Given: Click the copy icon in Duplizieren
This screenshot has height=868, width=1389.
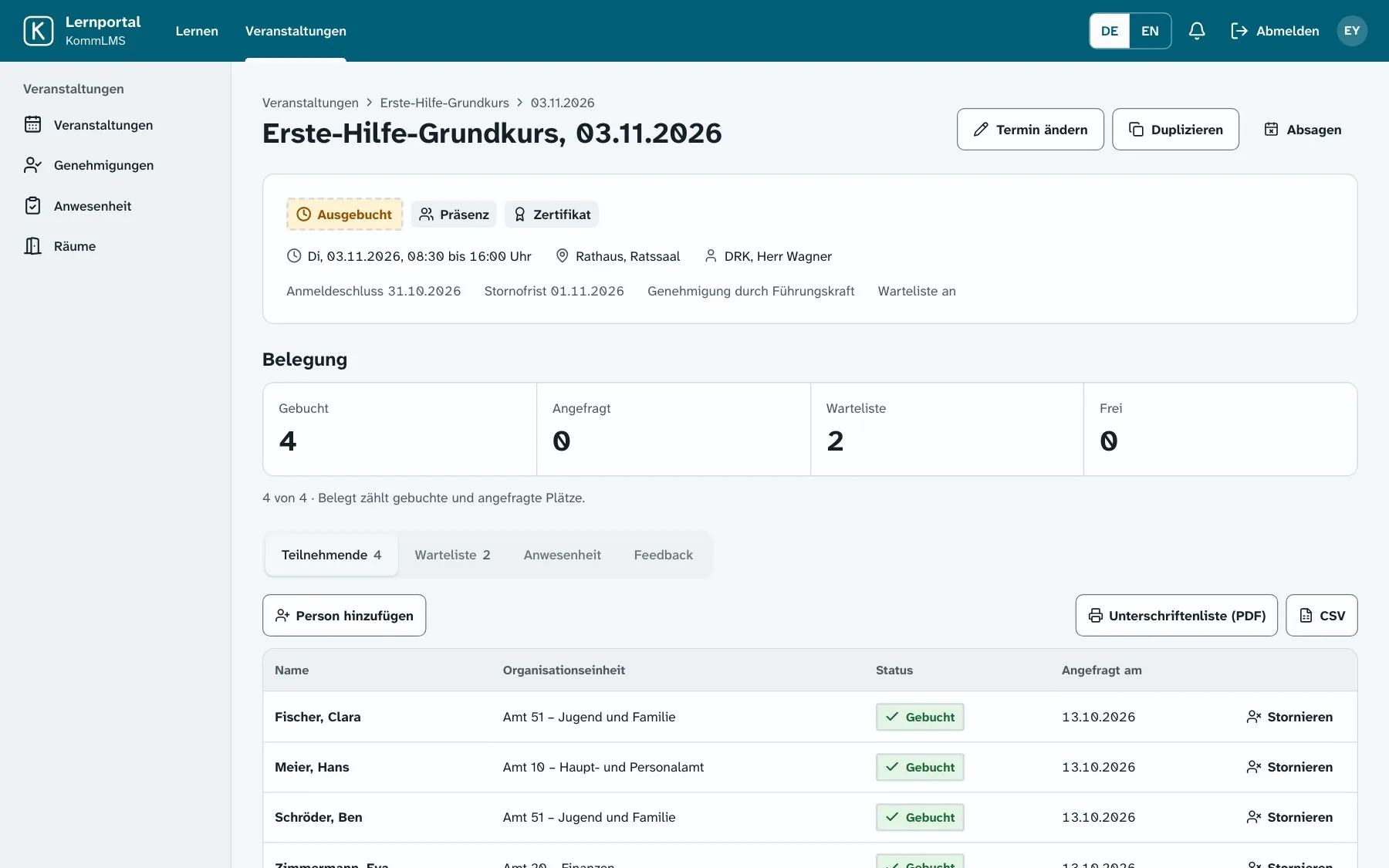Looking at the screenshot, I should click(1136, 130).
